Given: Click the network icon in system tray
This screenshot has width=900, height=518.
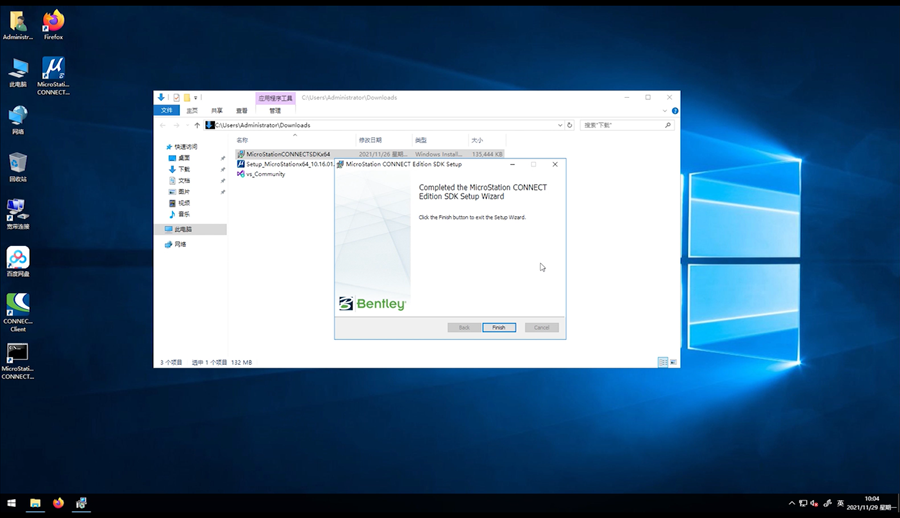Looking at the screenshot, I should (x=802, y=504).
